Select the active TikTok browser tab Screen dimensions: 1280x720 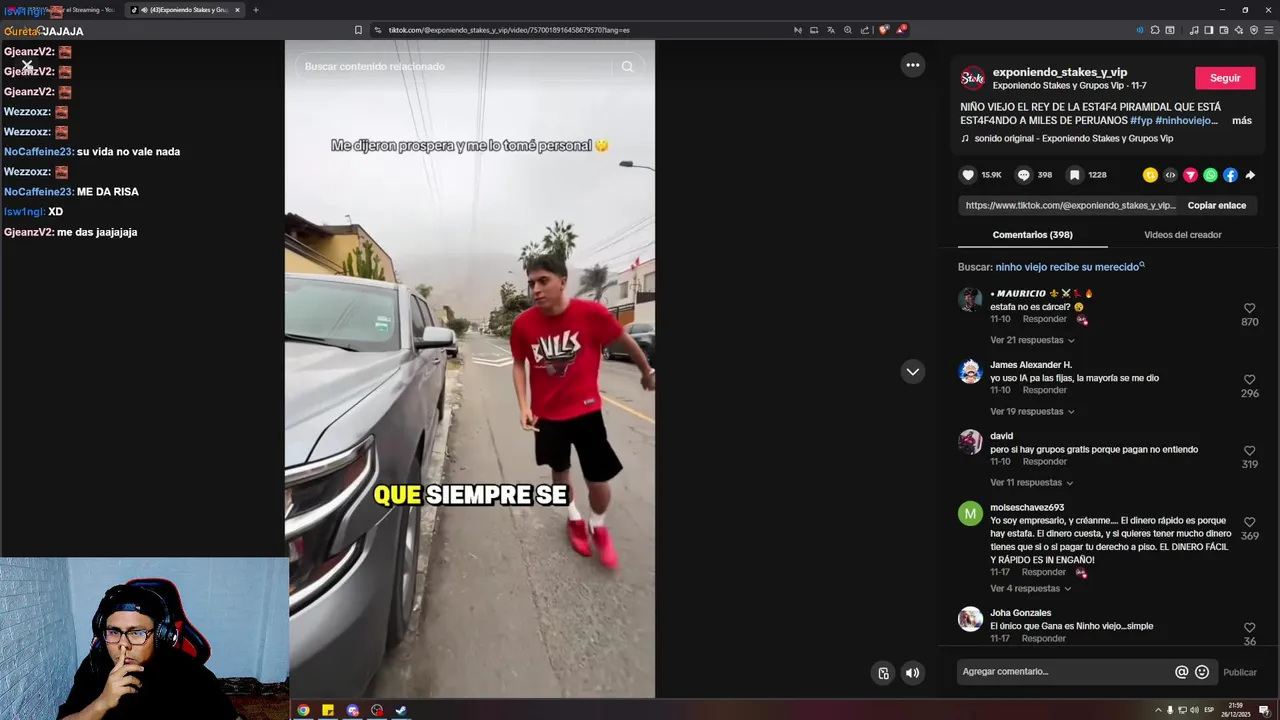pyautogui.click(x=184, y=10)
